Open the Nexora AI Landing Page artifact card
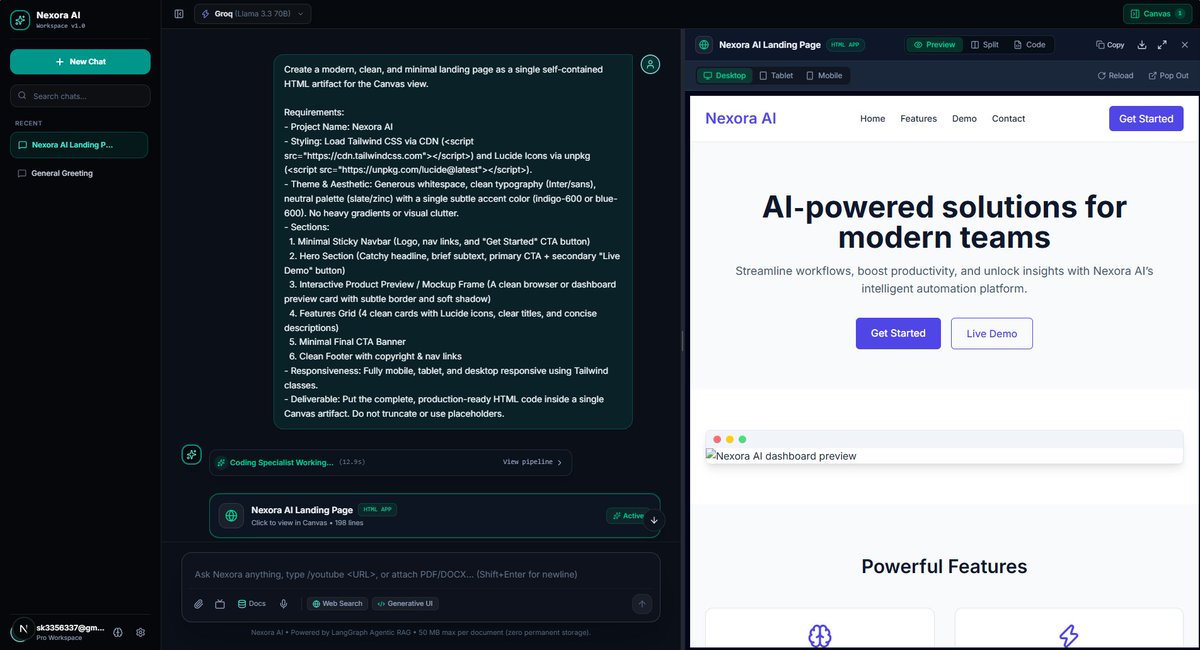Viewport: 1200px width, 650px height. click(x=435, y=515)
